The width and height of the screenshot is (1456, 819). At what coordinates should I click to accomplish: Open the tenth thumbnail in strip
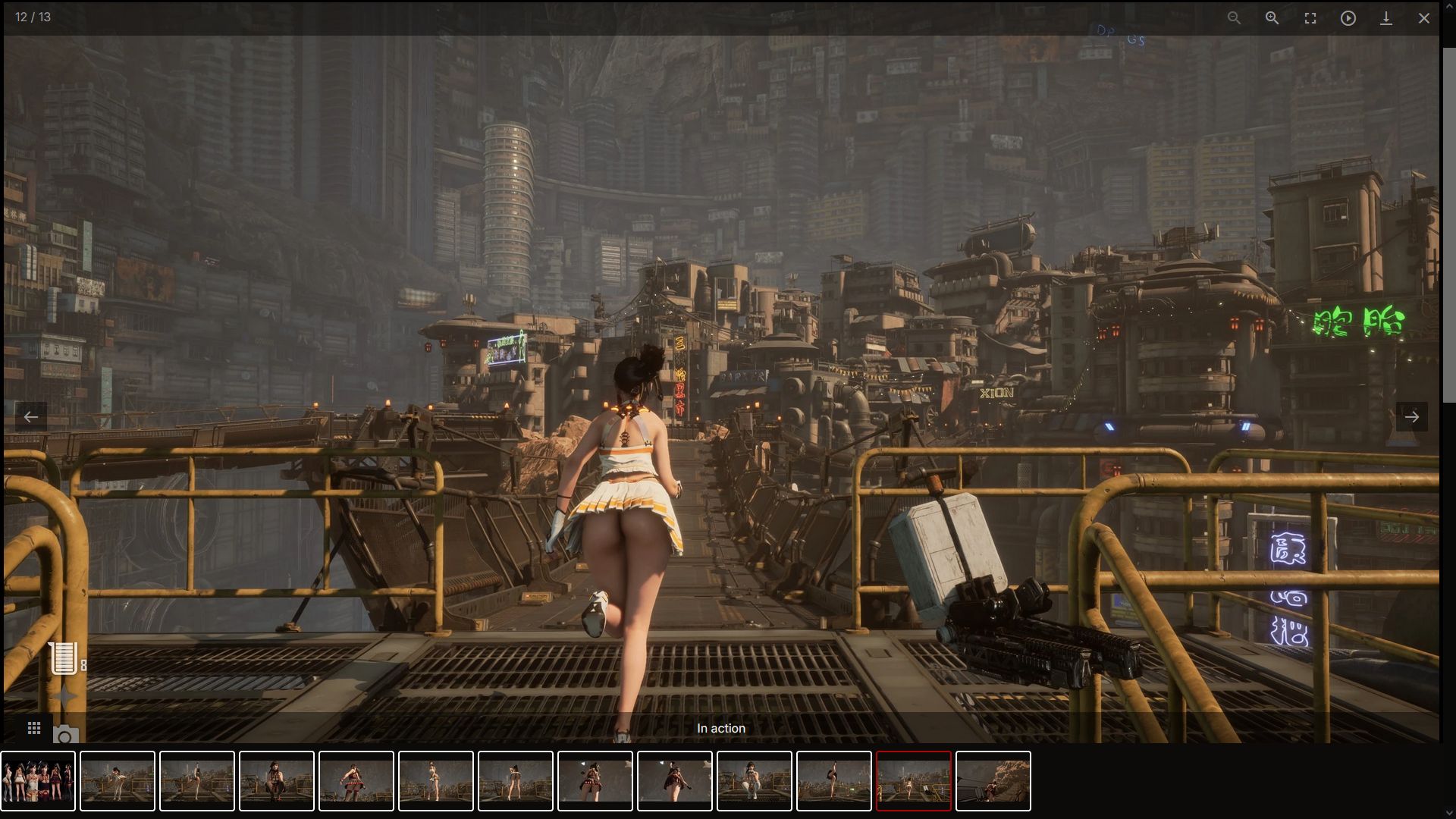point(755,780)
